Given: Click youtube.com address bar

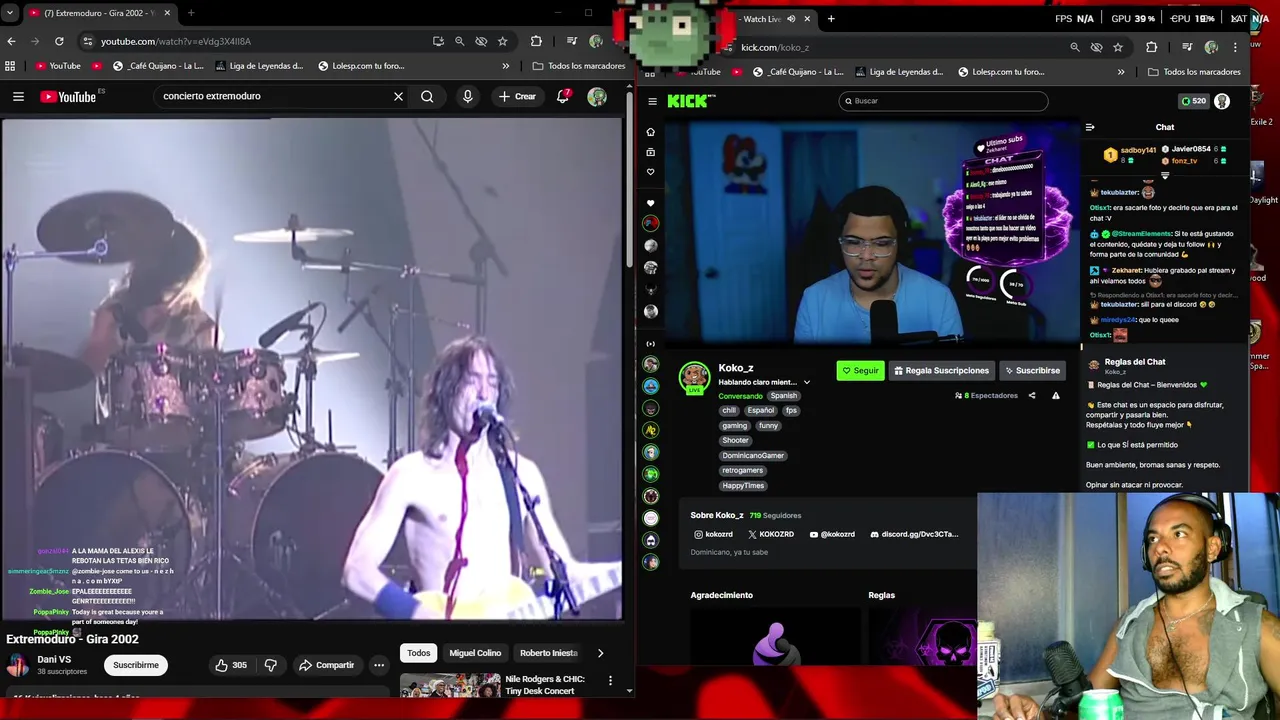Looking at the screenshot, I should tap(260, 41).
